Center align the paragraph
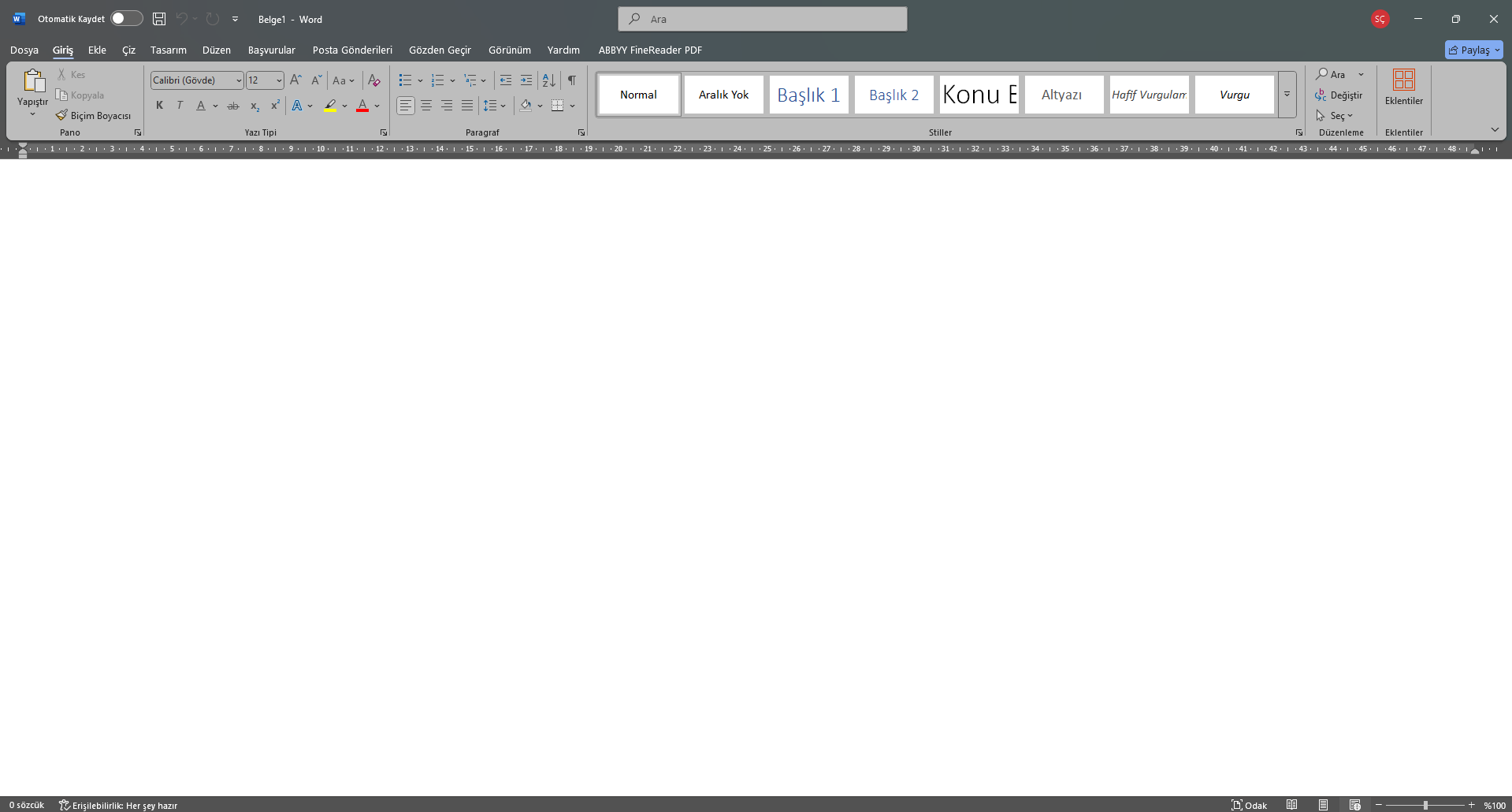1512x812 pixels. [x=426, y=106]
